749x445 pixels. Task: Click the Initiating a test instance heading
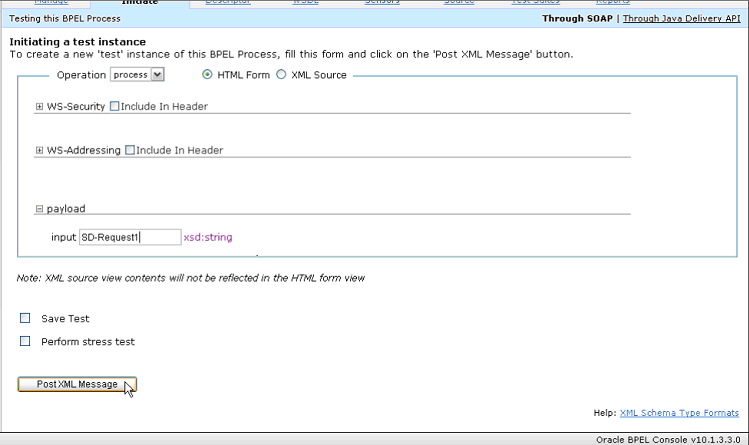(77, 42)
